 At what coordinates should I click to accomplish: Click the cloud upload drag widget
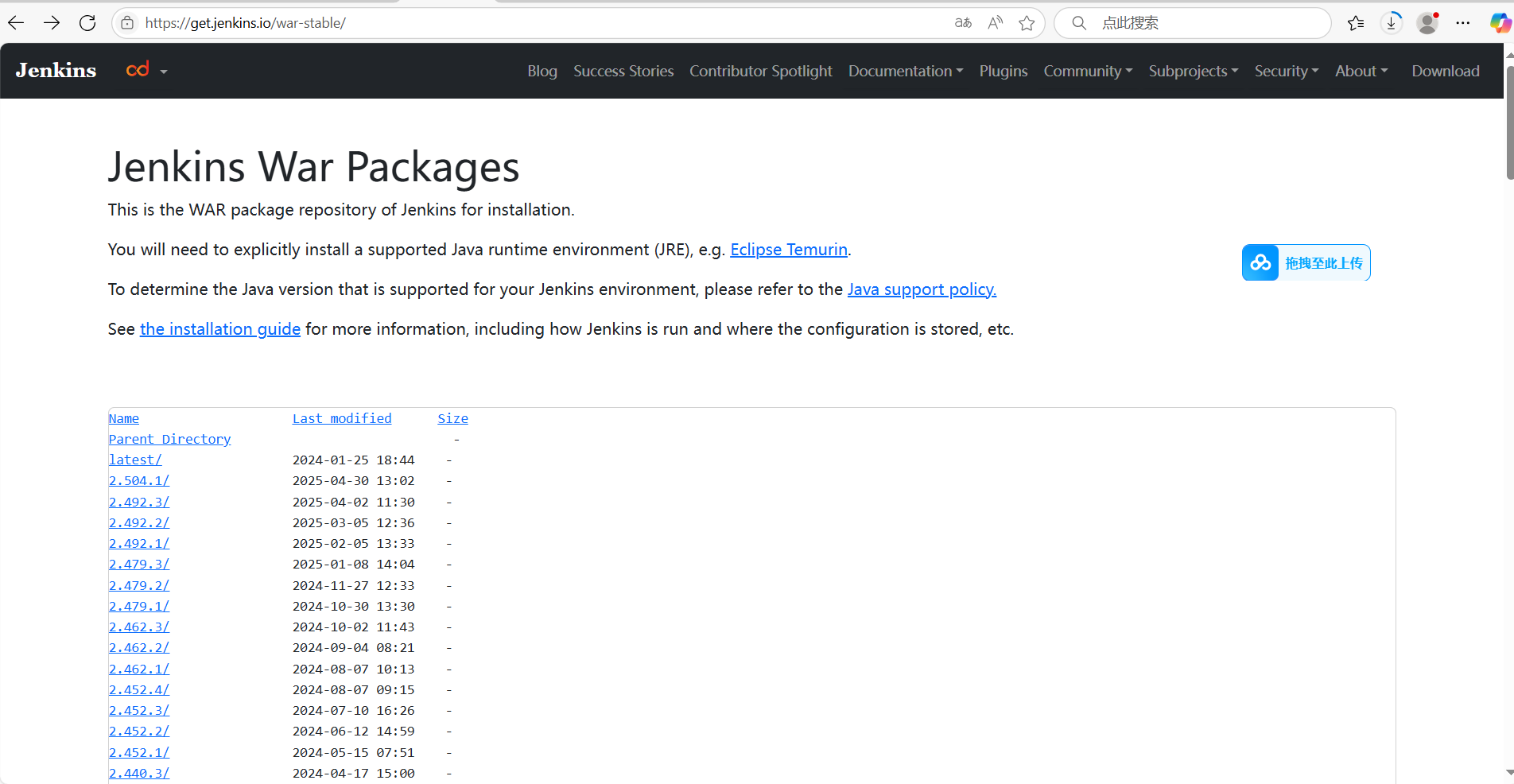point(1306,262)
